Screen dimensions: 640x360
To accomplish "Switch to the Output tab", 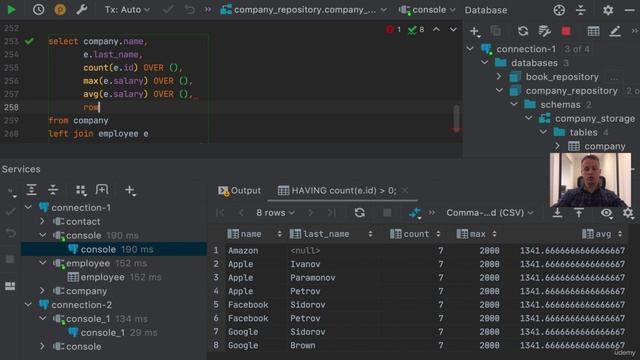I will (x=239, y=191).
